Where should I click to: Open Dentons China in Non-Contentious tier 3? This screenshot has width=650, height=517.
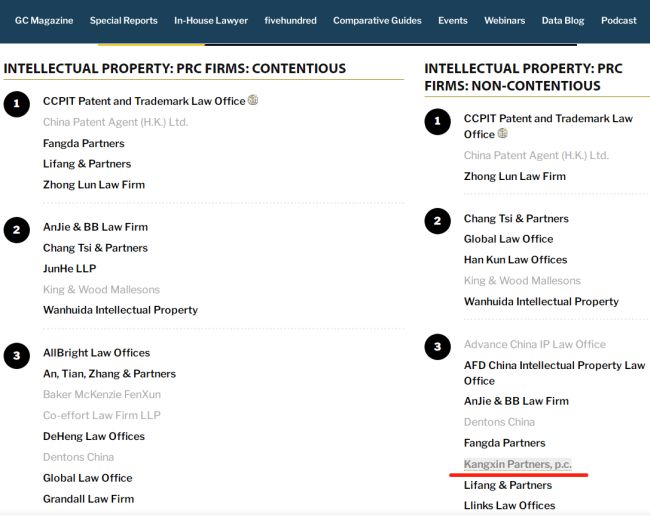pos(500,422)
